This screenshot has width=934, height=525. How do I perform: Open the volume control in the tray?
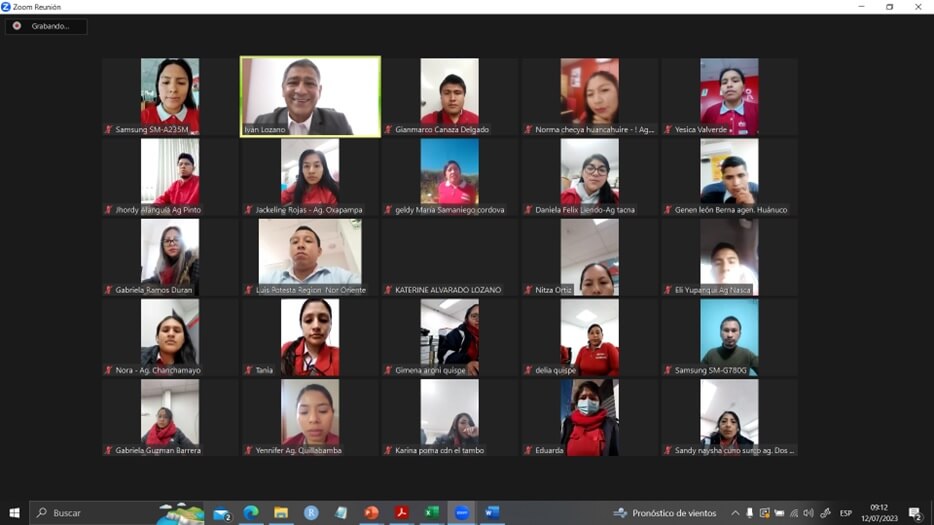(808, 513)
